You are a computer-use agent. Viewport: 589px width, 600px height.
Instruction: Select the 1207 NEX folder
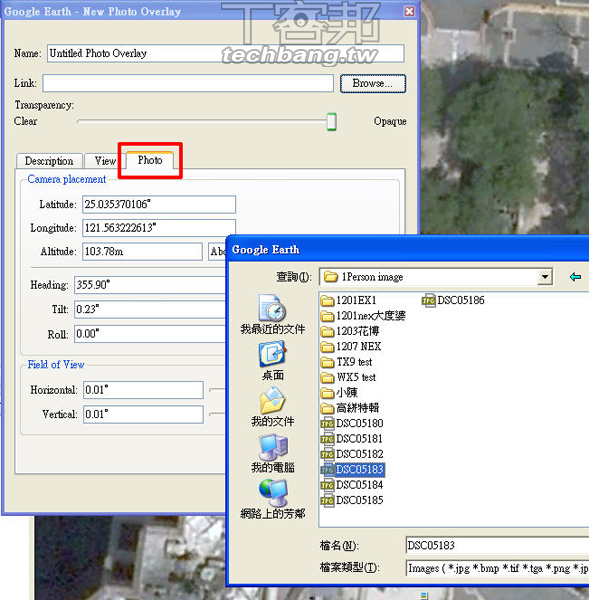351,346
